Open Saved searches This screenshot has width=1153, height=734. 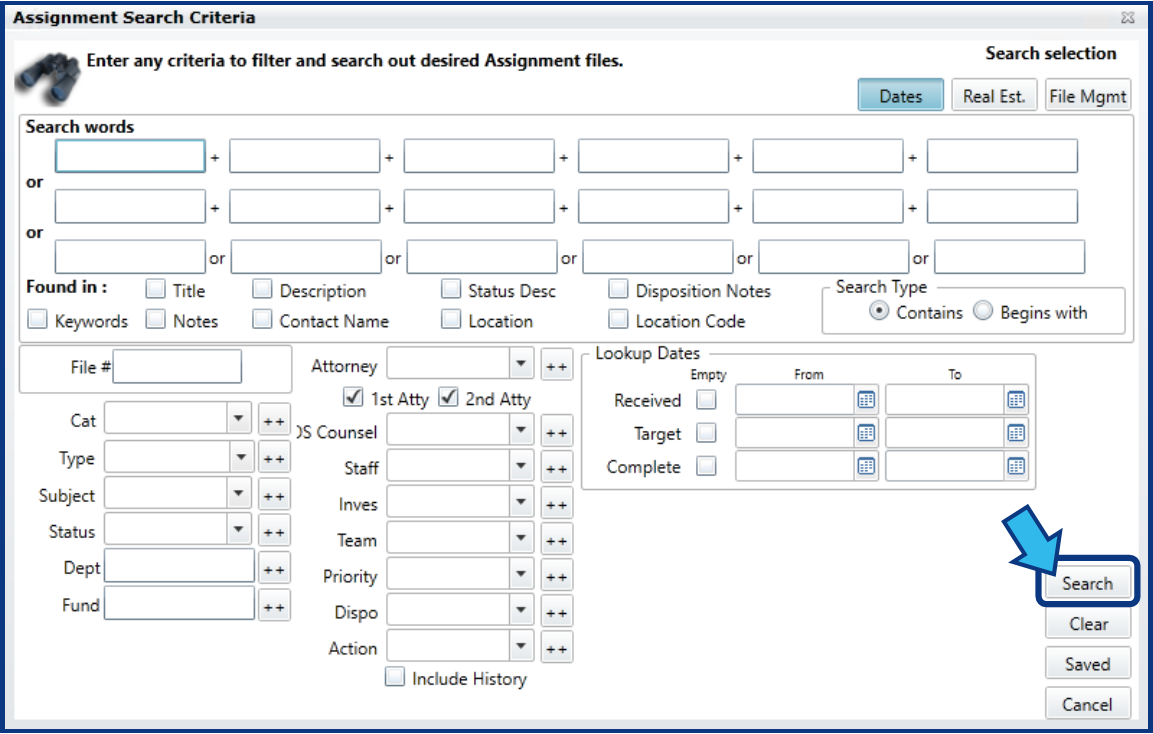(1088, 664)
